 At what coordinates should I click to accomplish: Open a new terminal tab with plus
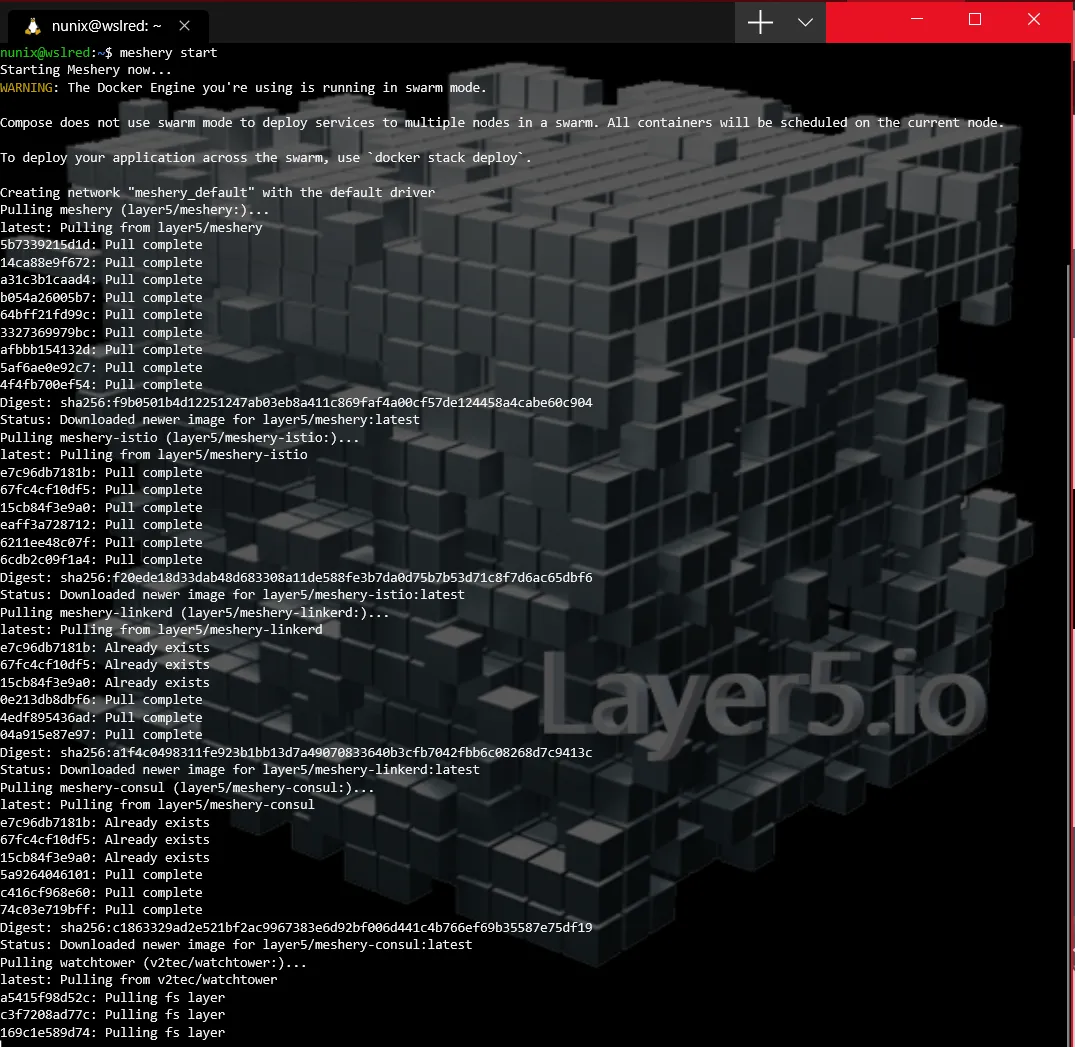pyautogui.click(x=760, y=23)
